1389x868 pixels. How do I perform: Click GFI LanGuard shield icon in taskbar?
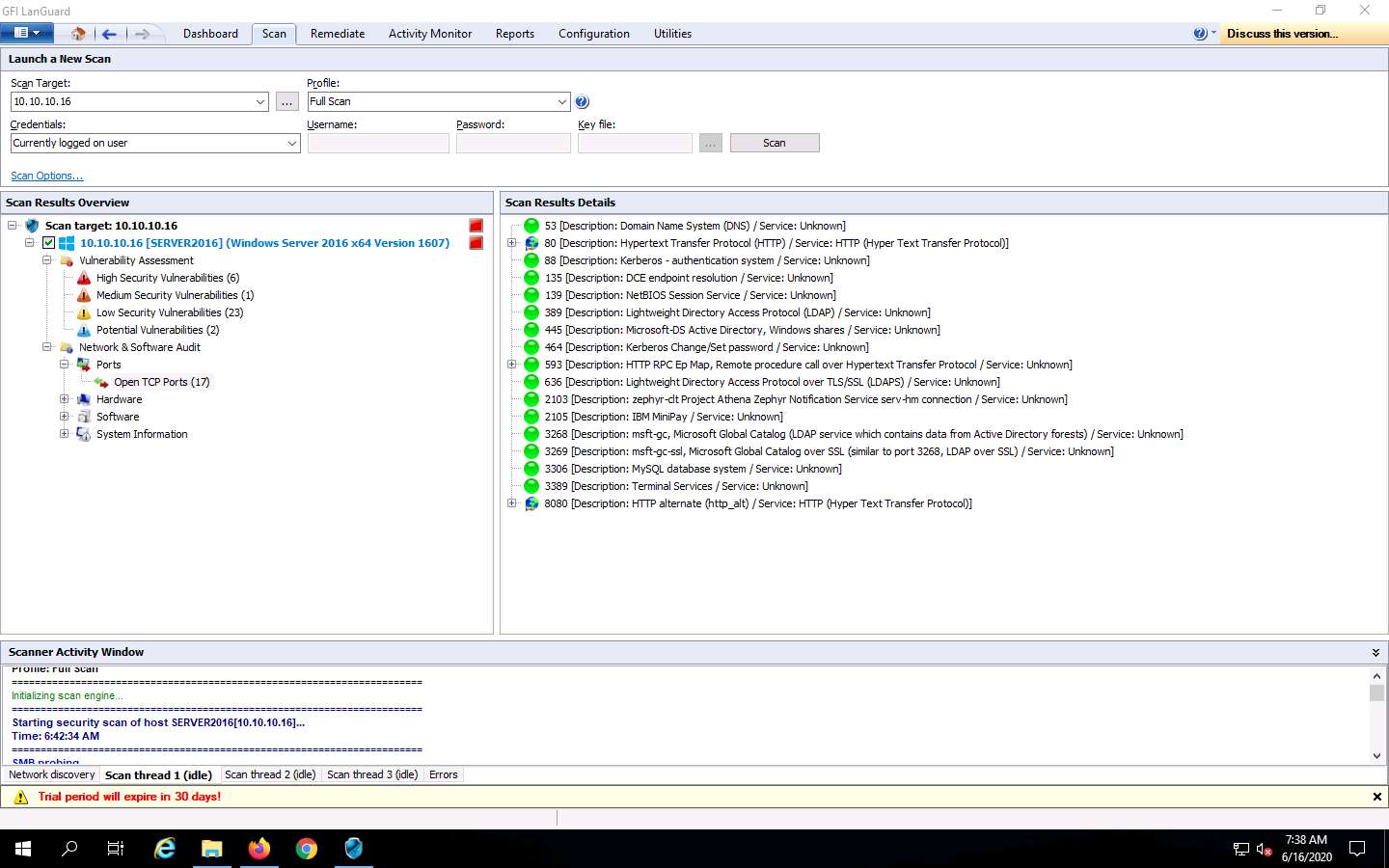tap(354, 849)
